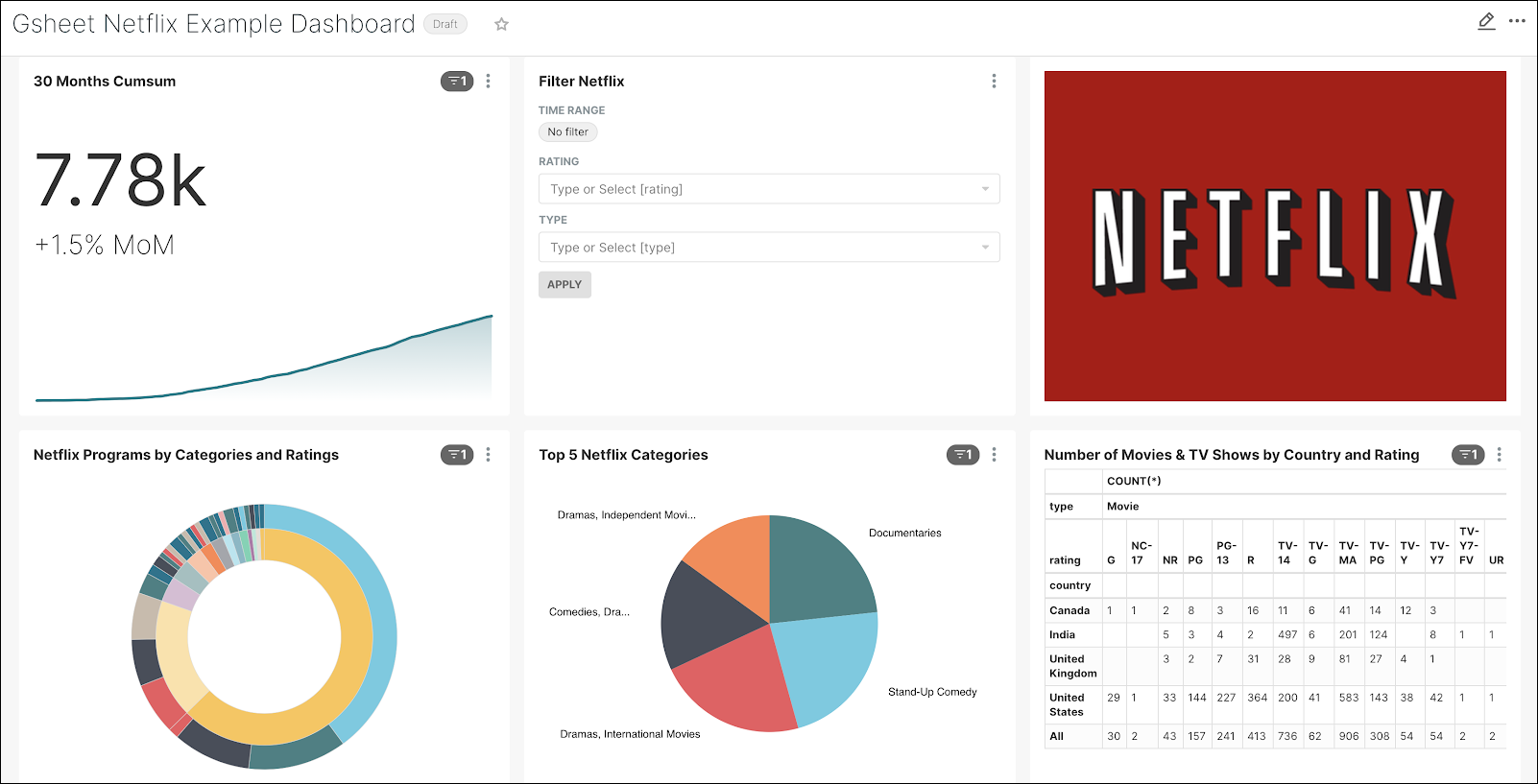Screen dimensions: 1538x784
Task: Expand the type dropdown arrow
Action: 985,248
